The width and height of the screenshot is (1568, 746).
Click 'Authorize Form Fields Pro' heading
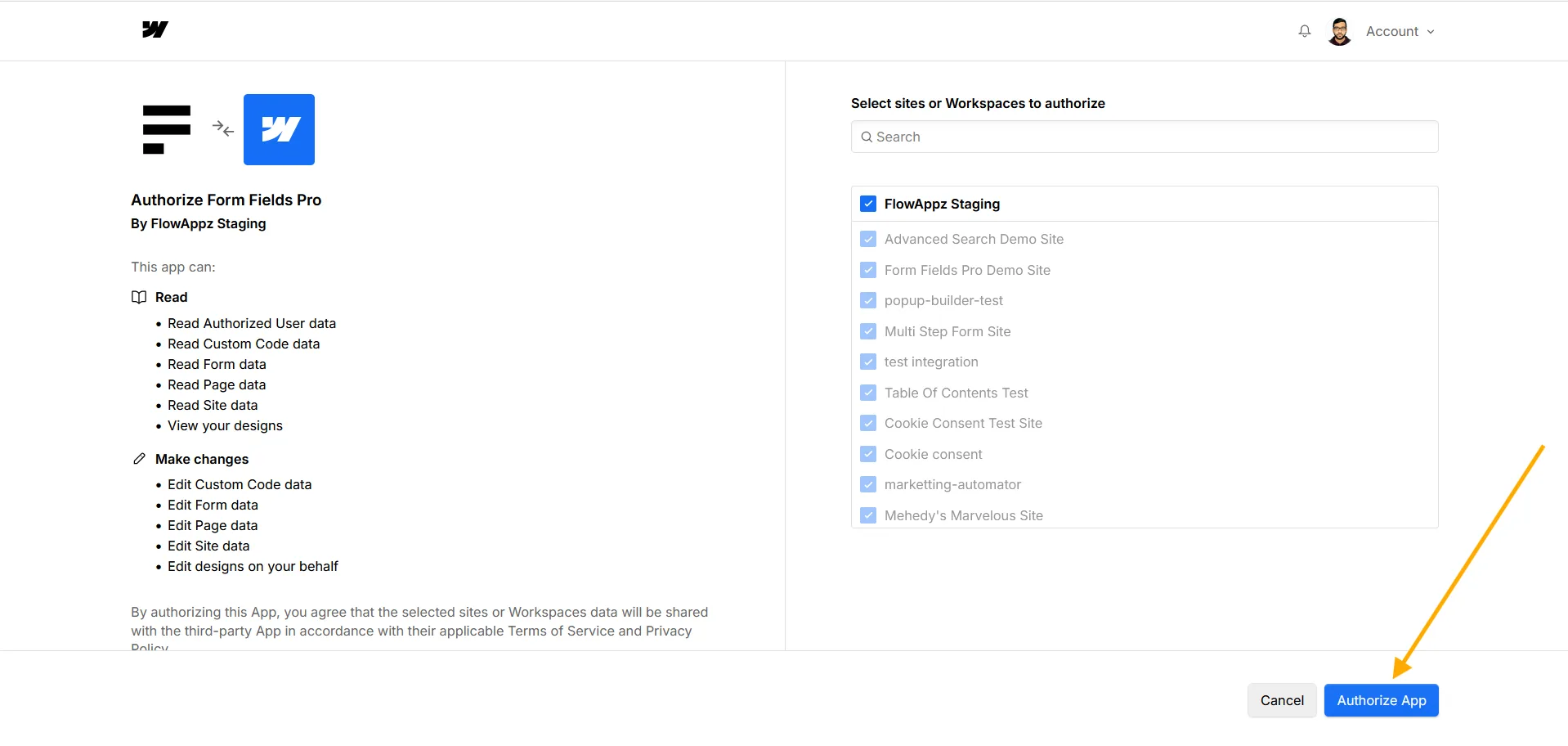(x=226, y=200)
